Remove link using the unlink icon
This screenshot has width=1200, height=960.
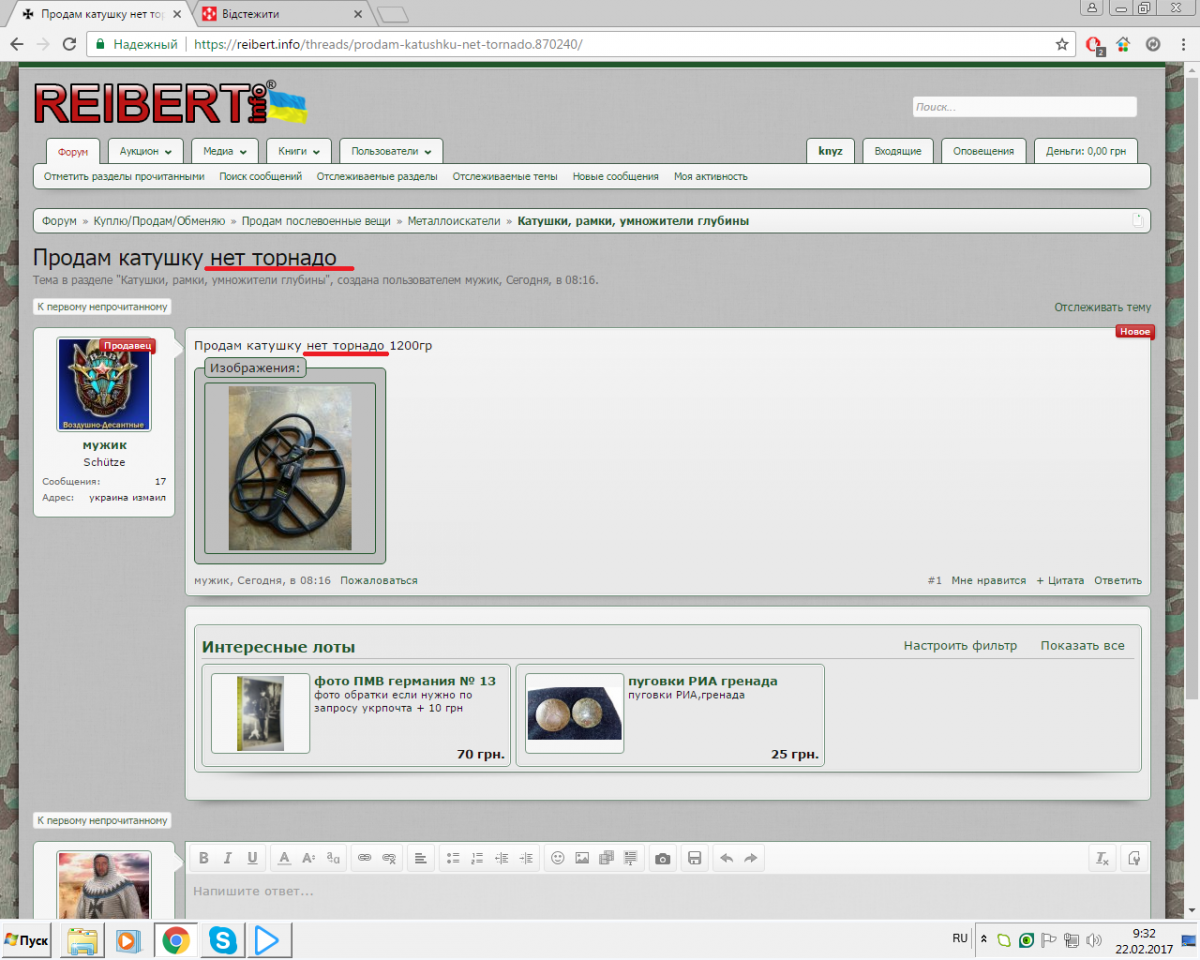click(x=390, y=858)
